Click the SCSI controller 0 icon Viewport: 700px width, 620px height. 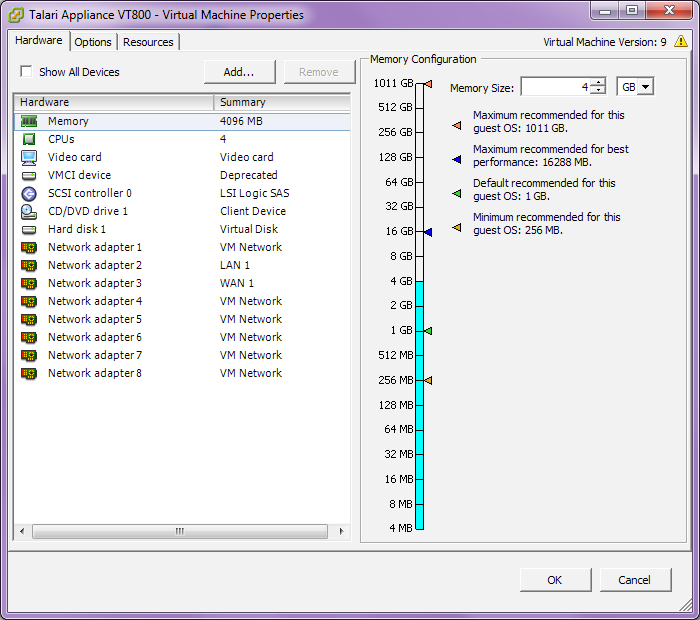29,194
